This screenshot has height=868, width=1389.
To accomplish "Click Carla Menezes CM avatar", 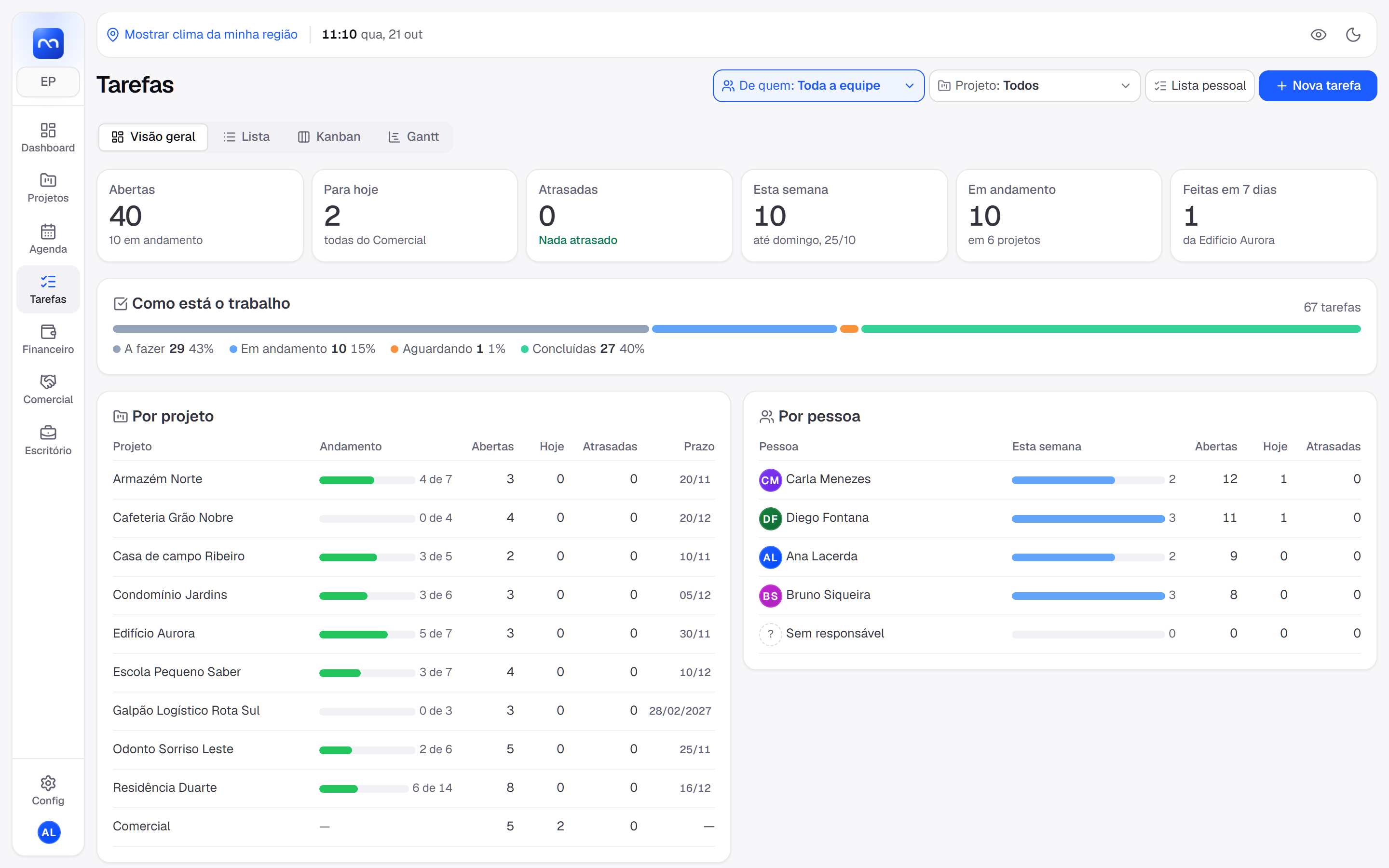I will pyautogui.click(x=770, y=480).
